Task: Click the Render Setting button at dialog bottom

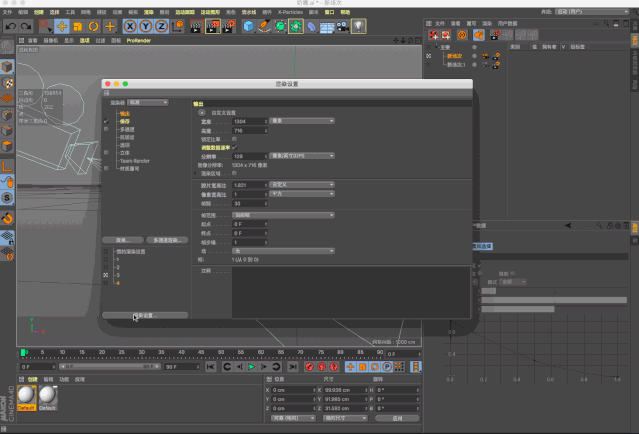Action: coord(145,315)
